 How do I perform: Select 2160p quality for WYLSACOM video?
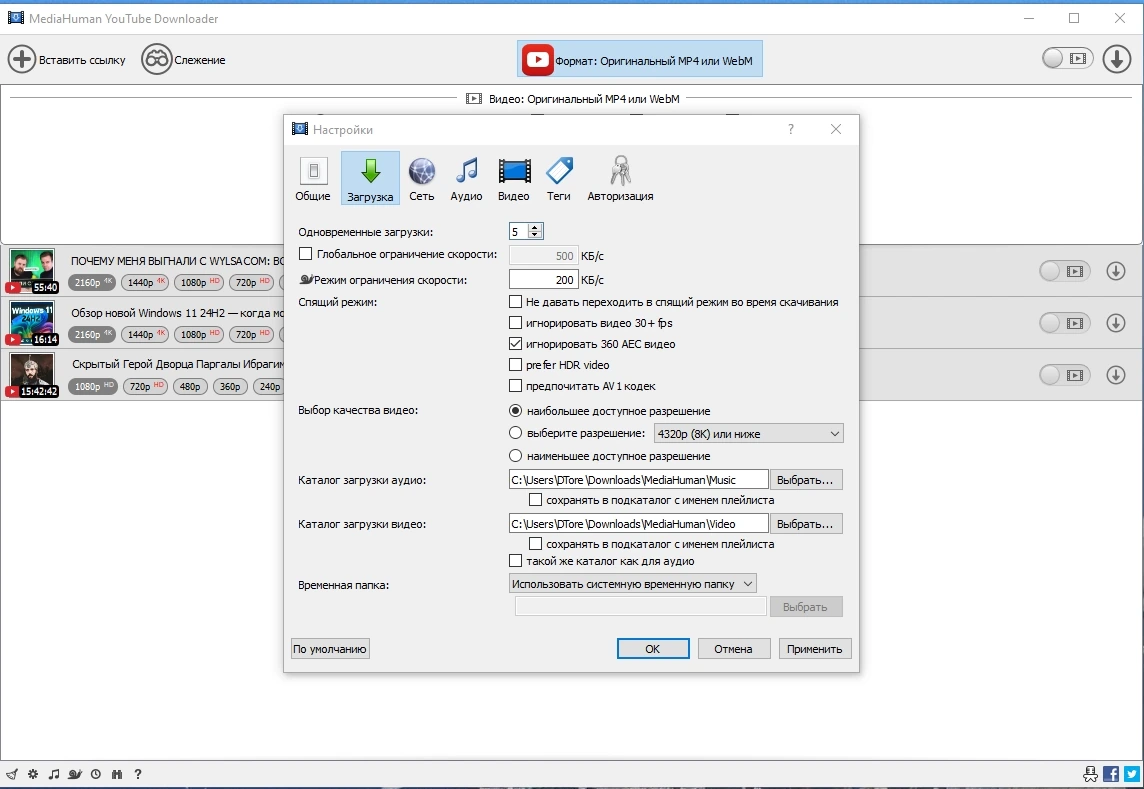(x=92, y=282)
